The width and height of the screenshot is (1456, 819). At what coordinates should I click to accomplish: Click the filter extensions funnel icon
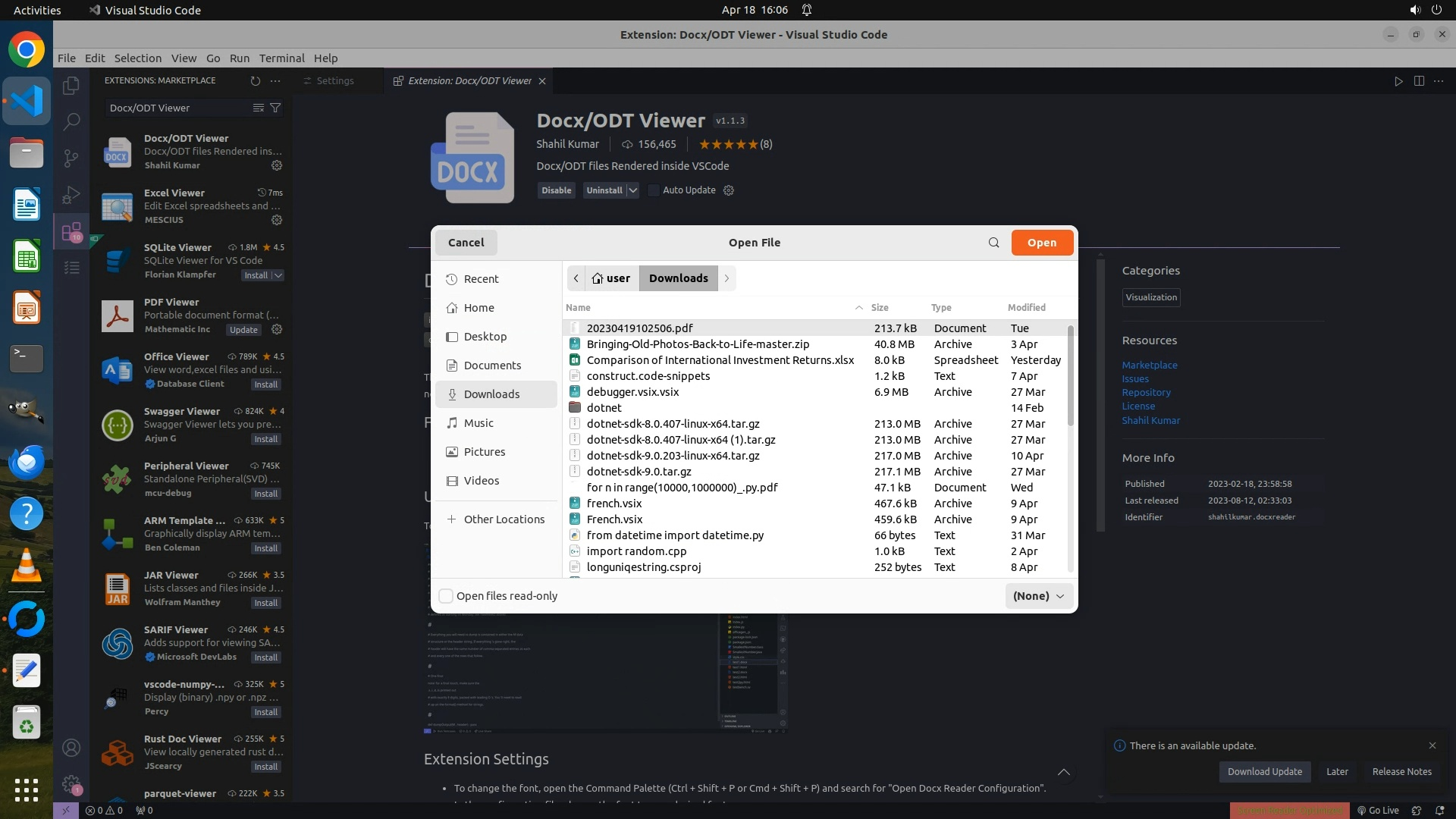point(276,108)
